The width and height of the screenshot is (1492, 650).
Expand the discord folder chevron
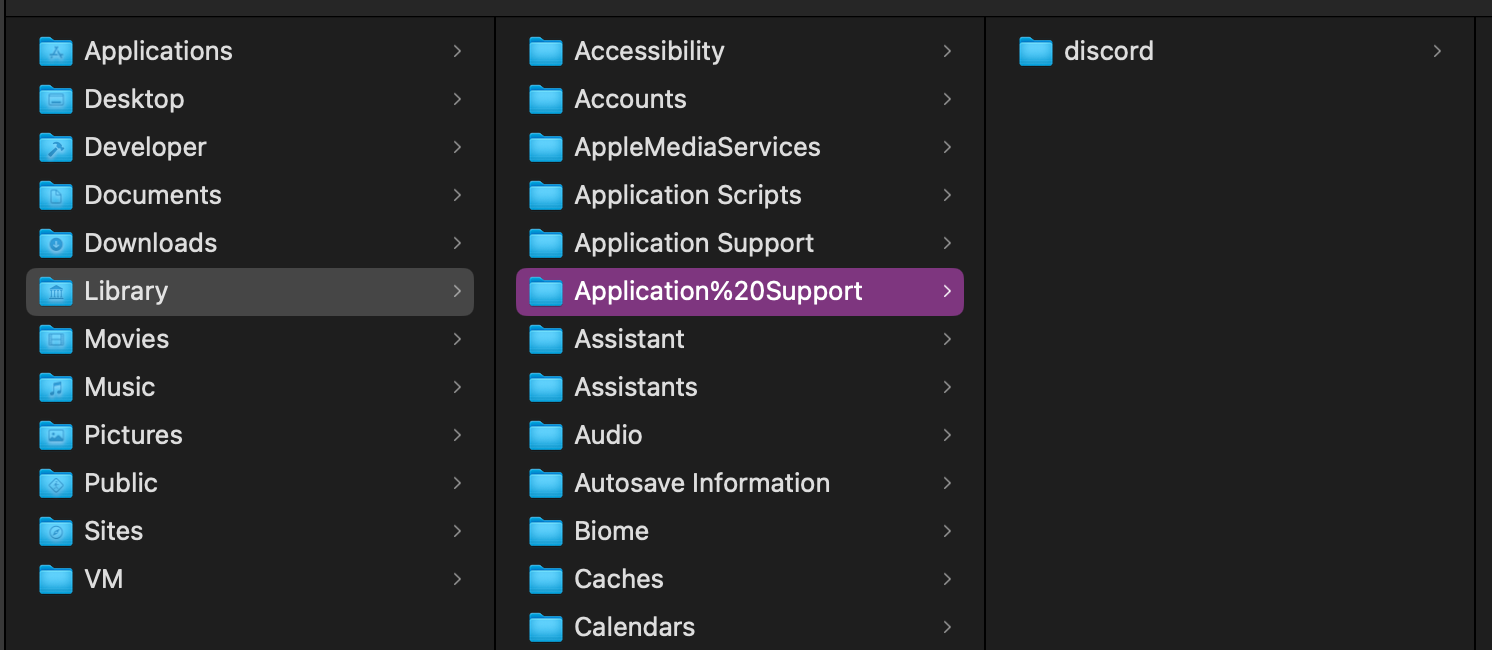(x=1437, y=51)
